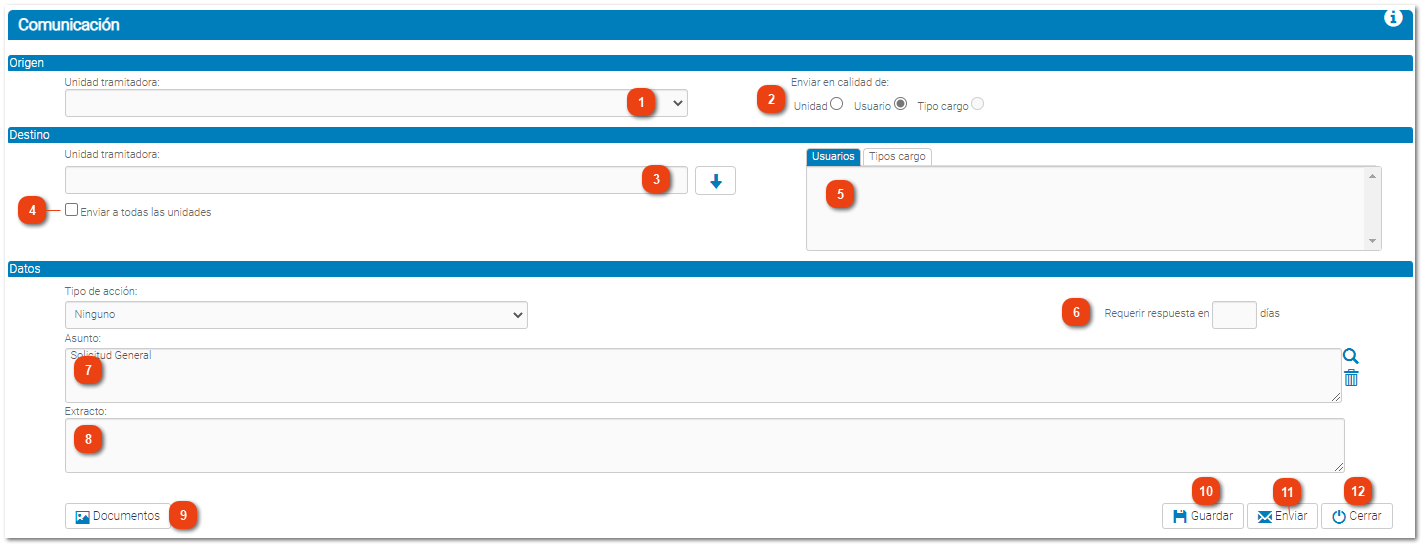Click the Extracto text area
The height and width of the screenshot is (547, 1424).
[x=704, y=446]
